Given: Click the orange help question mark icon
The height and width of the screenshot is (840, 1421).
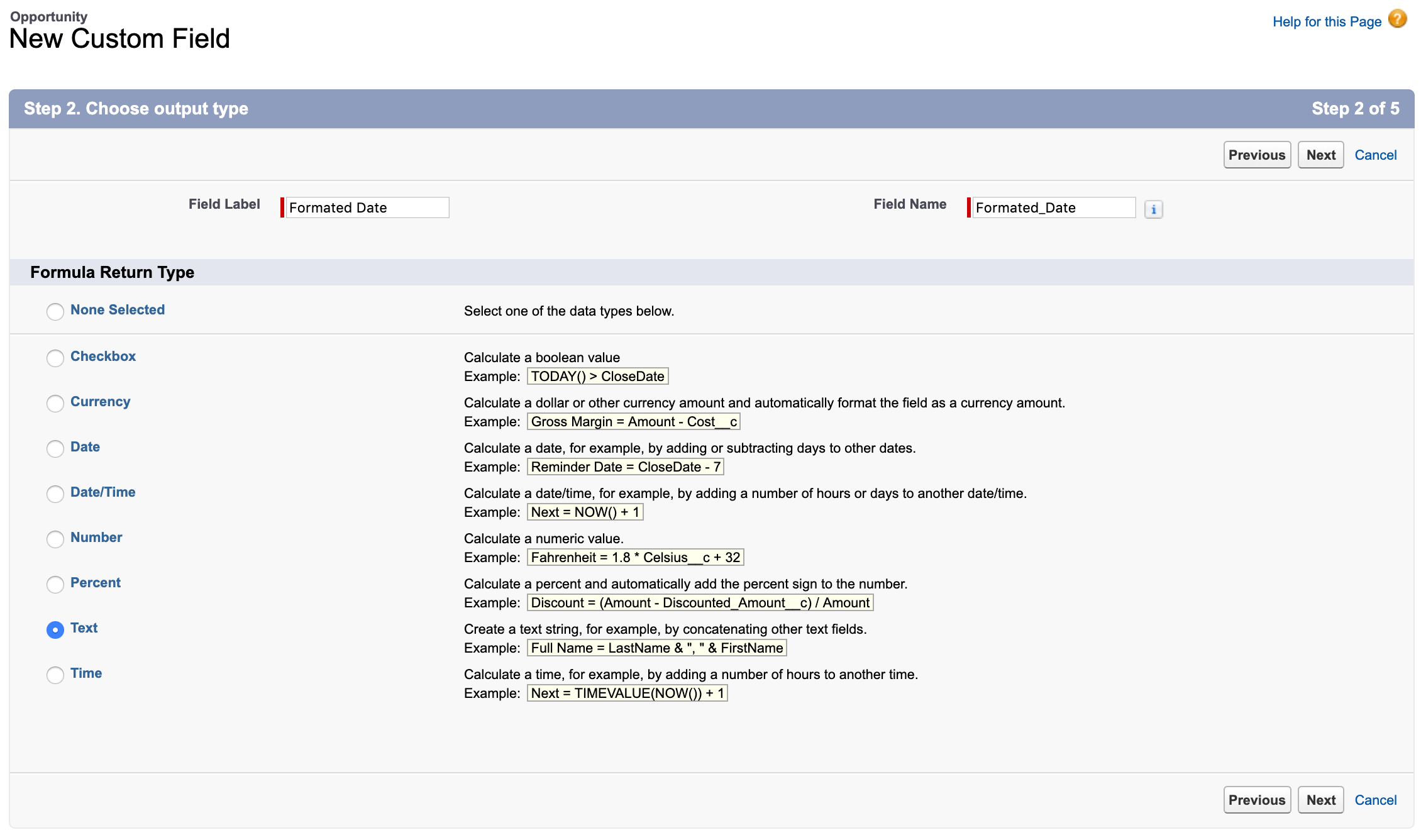Looking at the screenshot, I should [x=1397, y=19].
